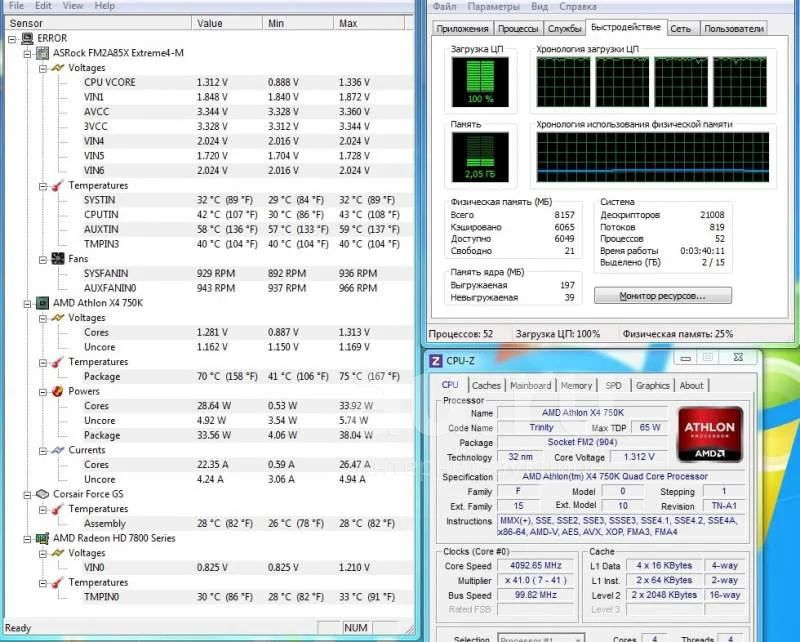Image resolution: width=800 pixels, height=642 pixels.
Task: Collapse the AMD Radeon HD 7800 Series node
Action: click(x=28, y=539)
